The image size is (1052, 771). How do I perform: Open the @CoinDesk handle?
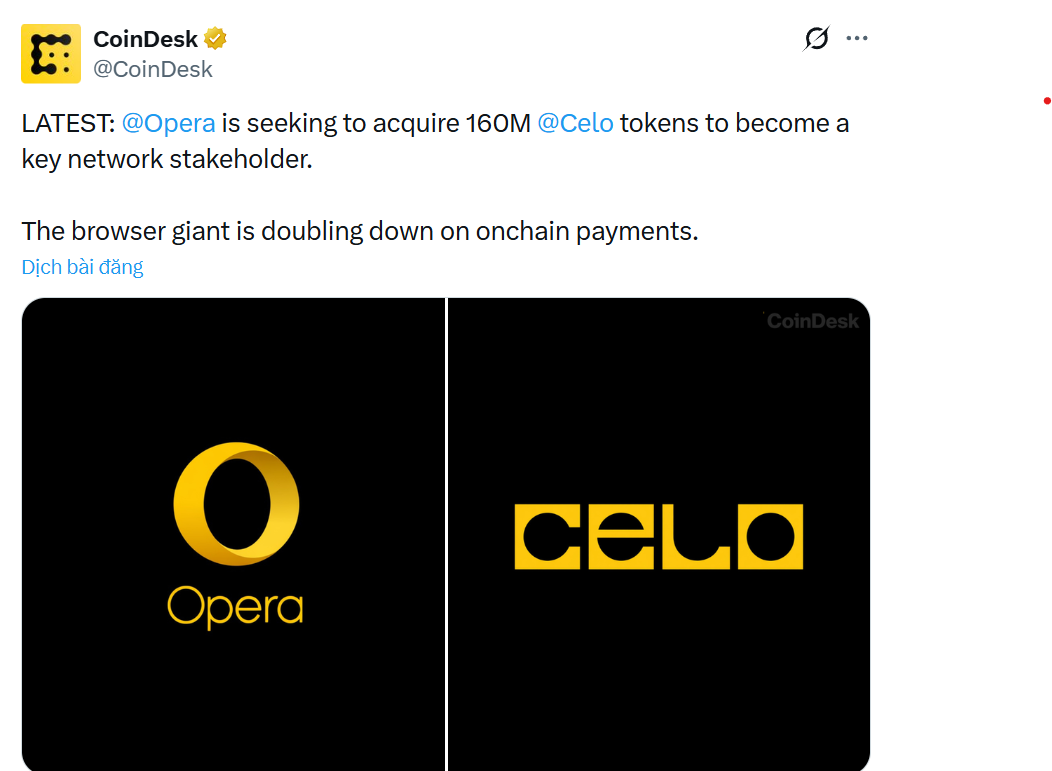pos(152,69)
